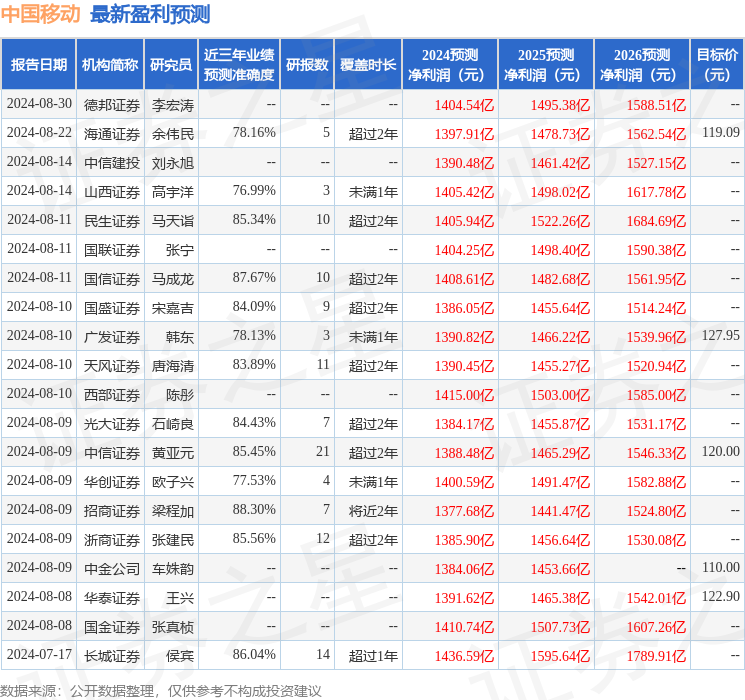
Task: Click the 数据来源 footnote text
Action: point(161,690)
